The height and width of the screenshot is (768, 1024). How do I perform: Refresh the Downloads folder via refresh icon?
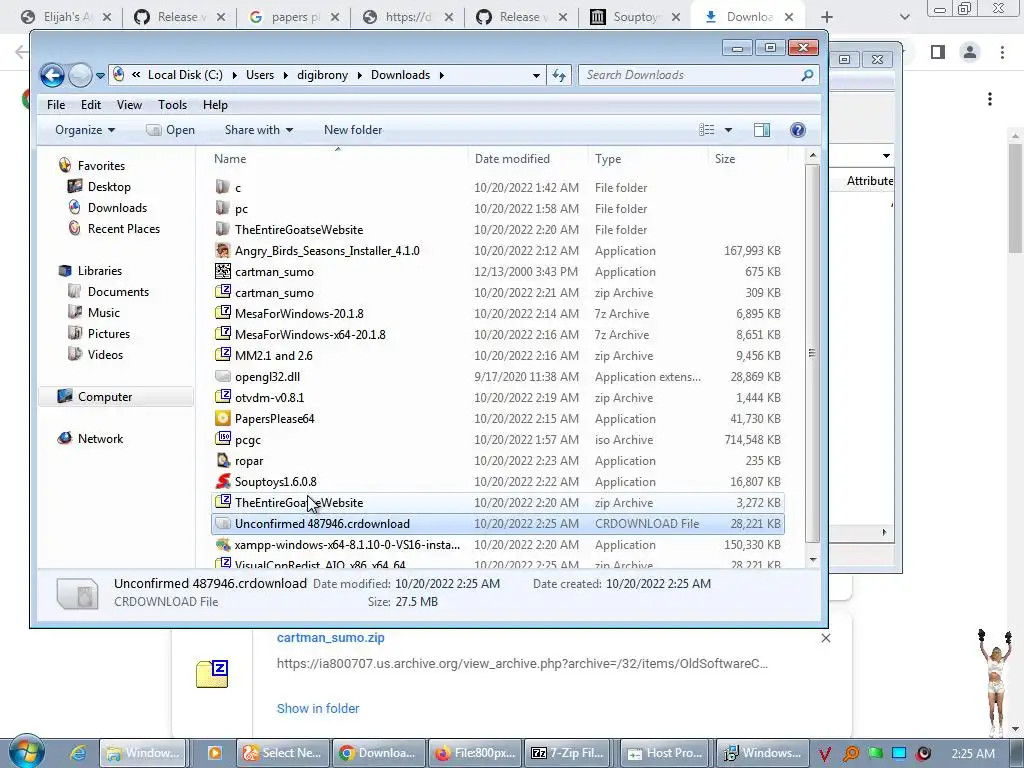coord(559,75)
